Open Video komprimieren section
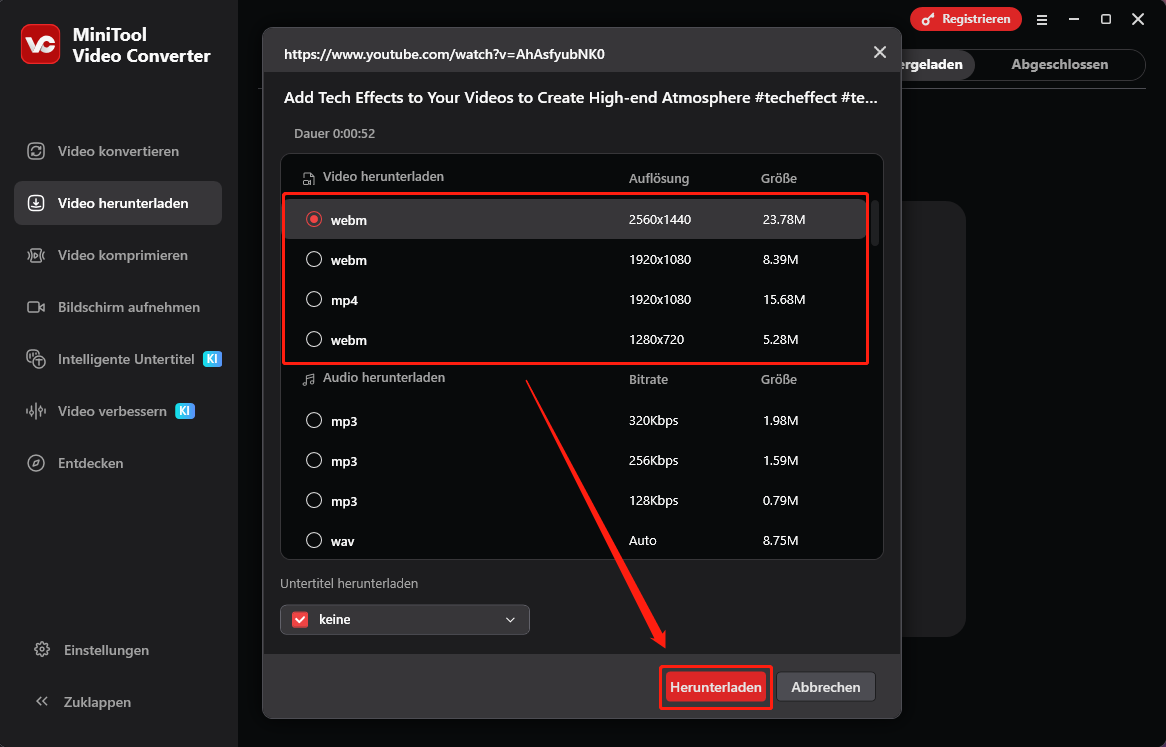This screenshot has width=1166, height=747. point(117,255)
